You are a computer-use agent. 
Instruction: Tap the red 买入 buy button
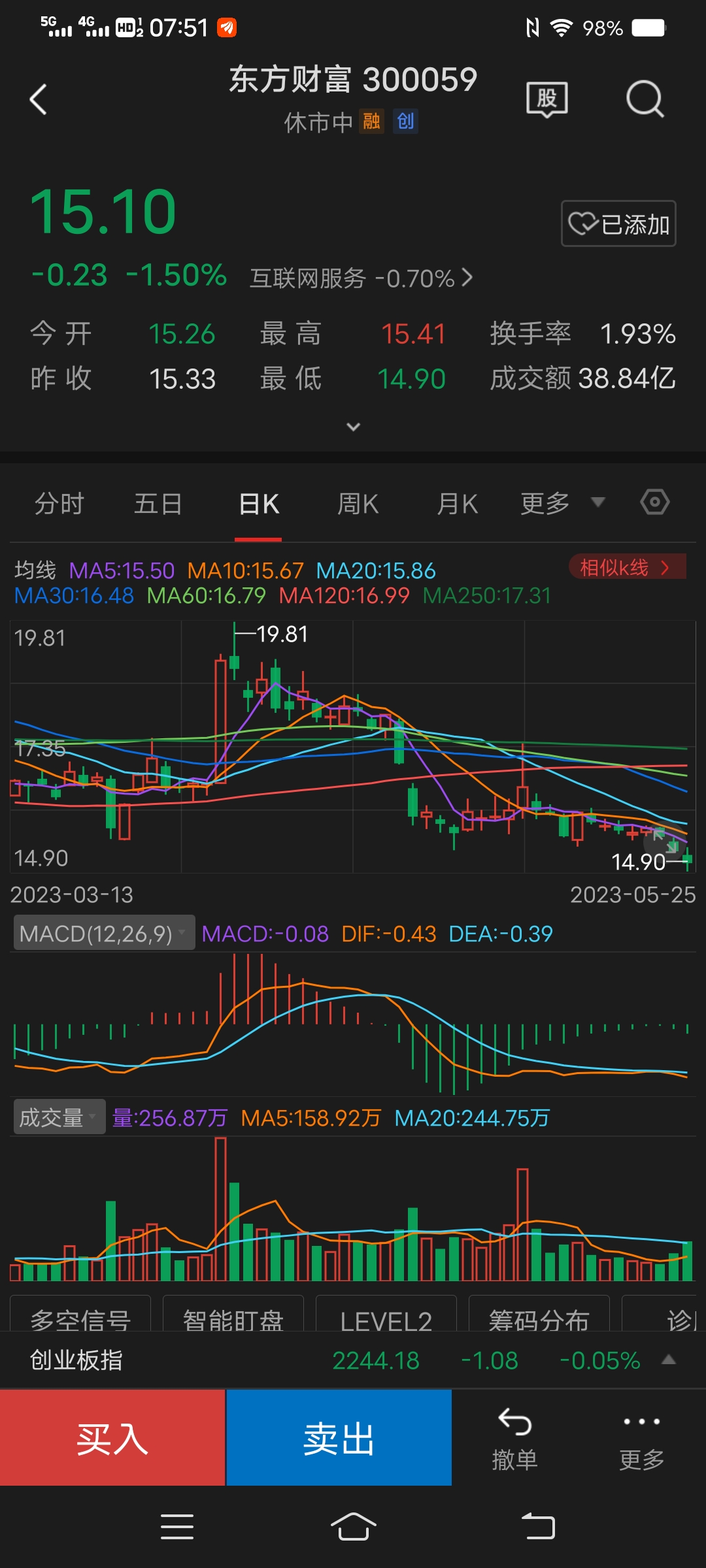[112, 1437]
